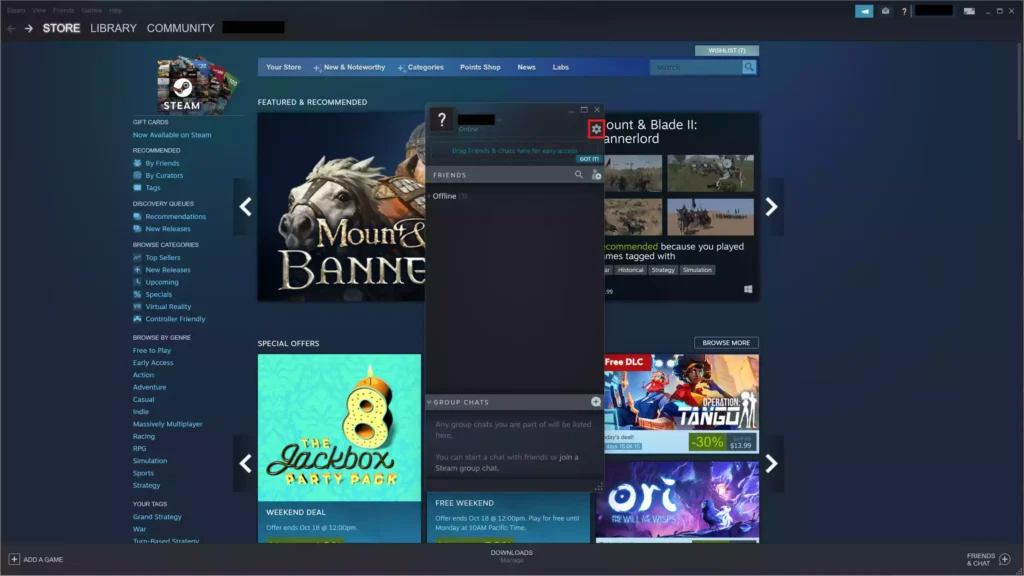Click the Add a Game plus icon
The height and width of the screenshot is (576, 1024).
coord(14,560)
